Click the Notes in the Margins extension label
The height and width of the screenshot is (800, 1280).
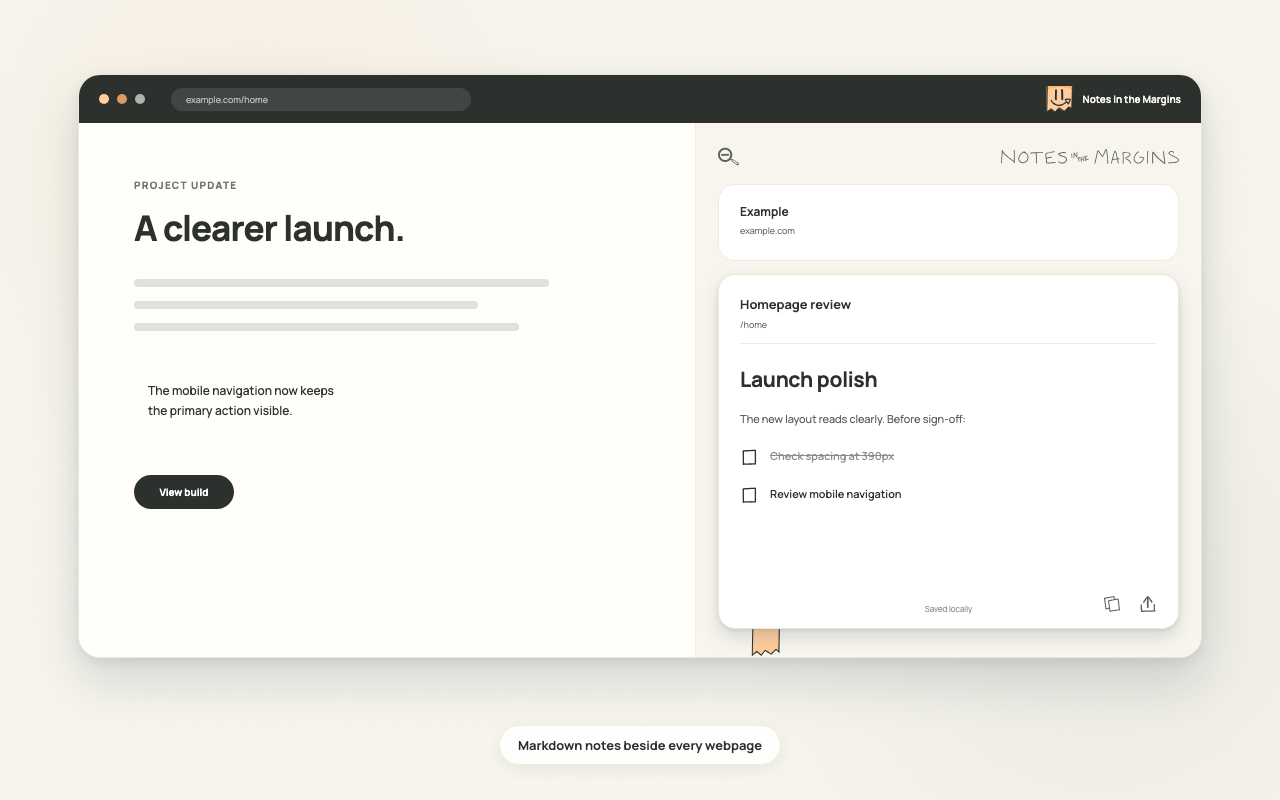coord(1131,99)
